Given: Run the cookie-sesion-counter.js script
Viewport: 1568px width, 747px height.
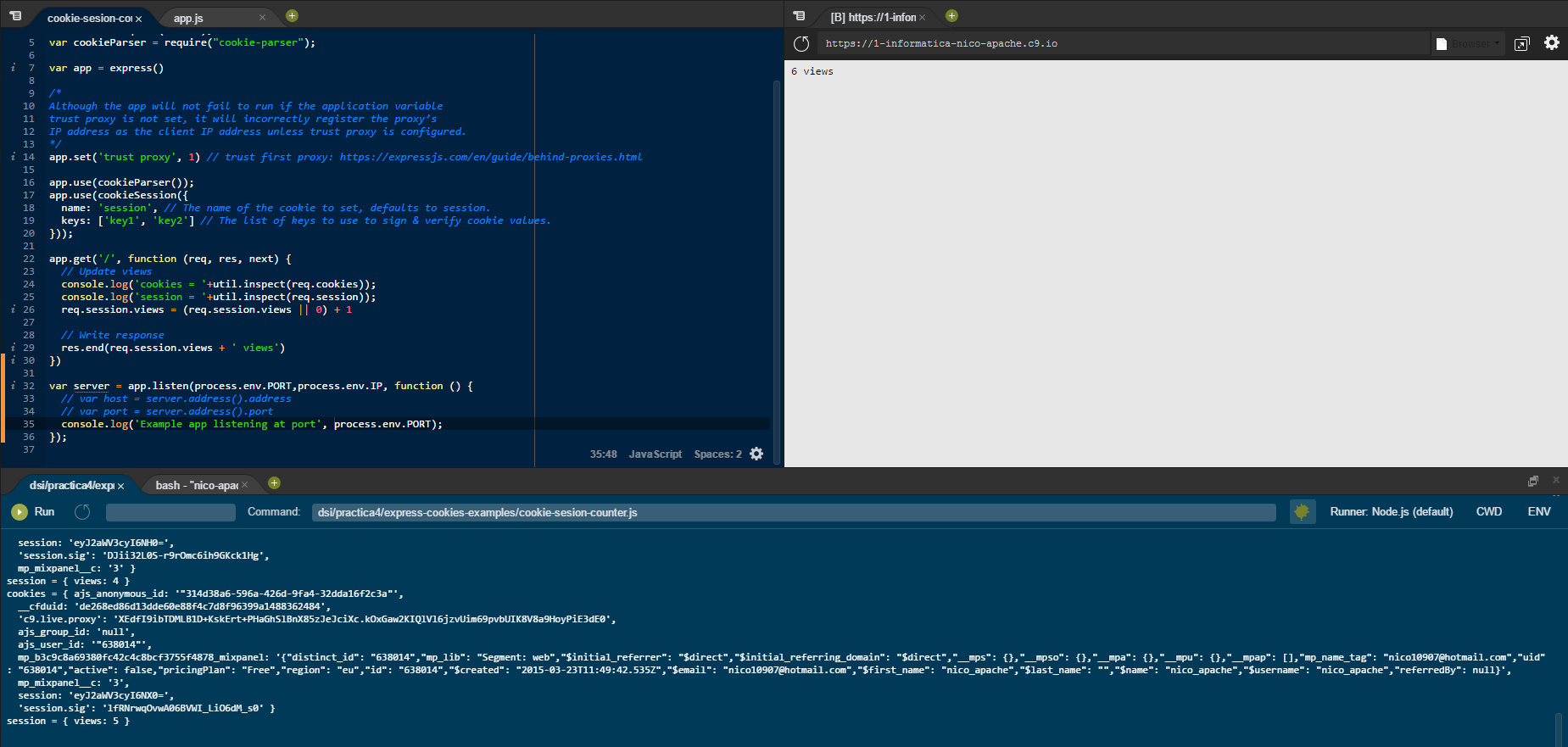Looking at the screenshot, I should tap(33, 512).
